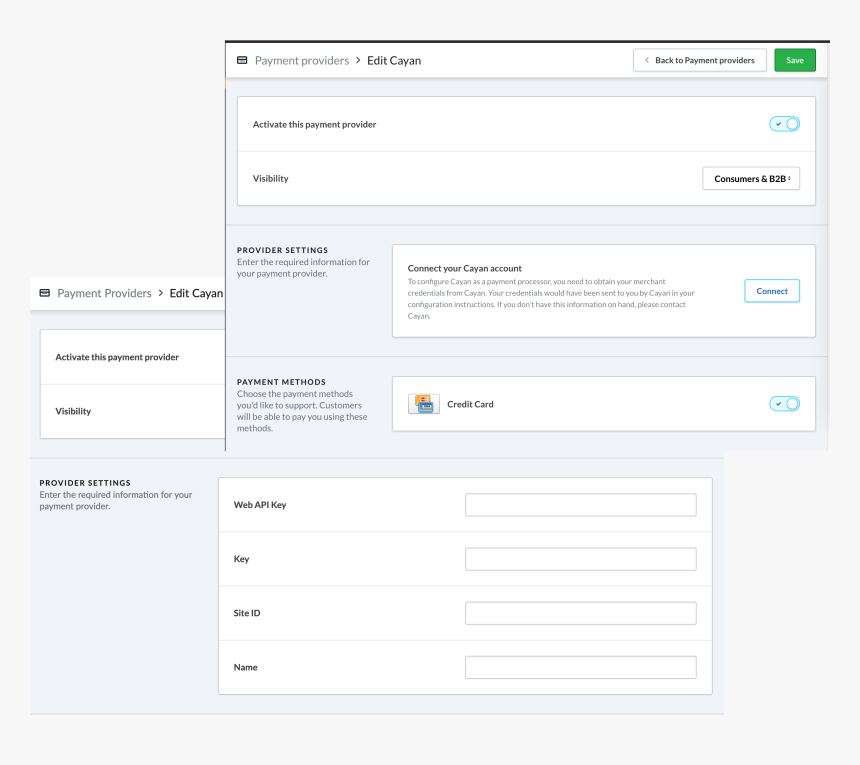The height and width of the screenshot is (765, 860).
Task: Click the Credit Card payment method icon
Action: (x=424, y=404)
